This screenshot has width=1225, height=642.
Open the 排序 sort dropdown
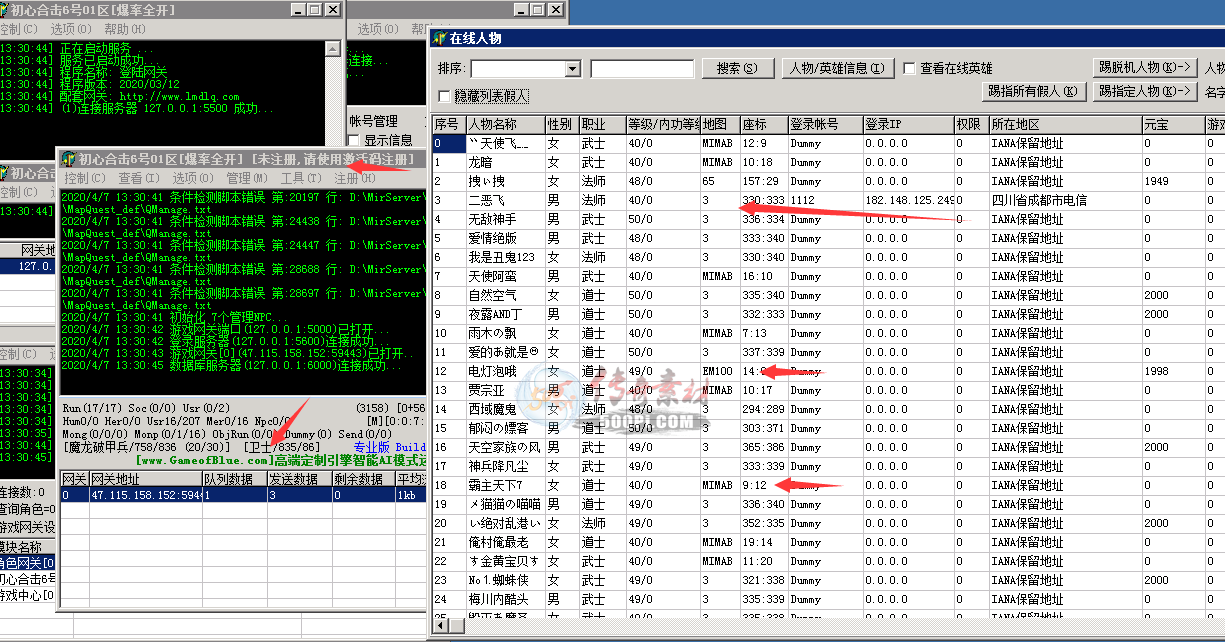coord(573,69)
